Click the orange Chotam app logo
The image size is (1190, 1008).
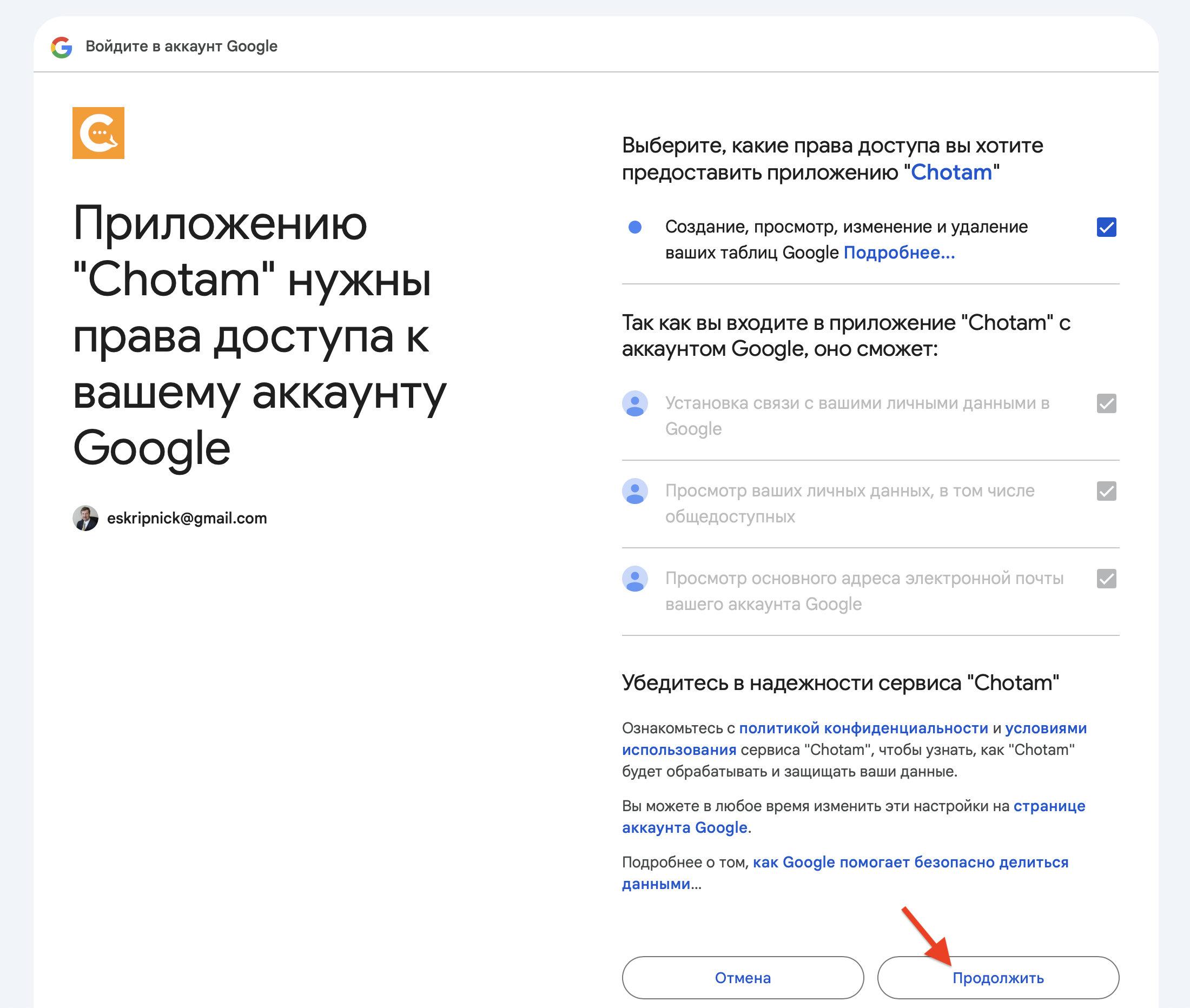click(x=98, y=132)
